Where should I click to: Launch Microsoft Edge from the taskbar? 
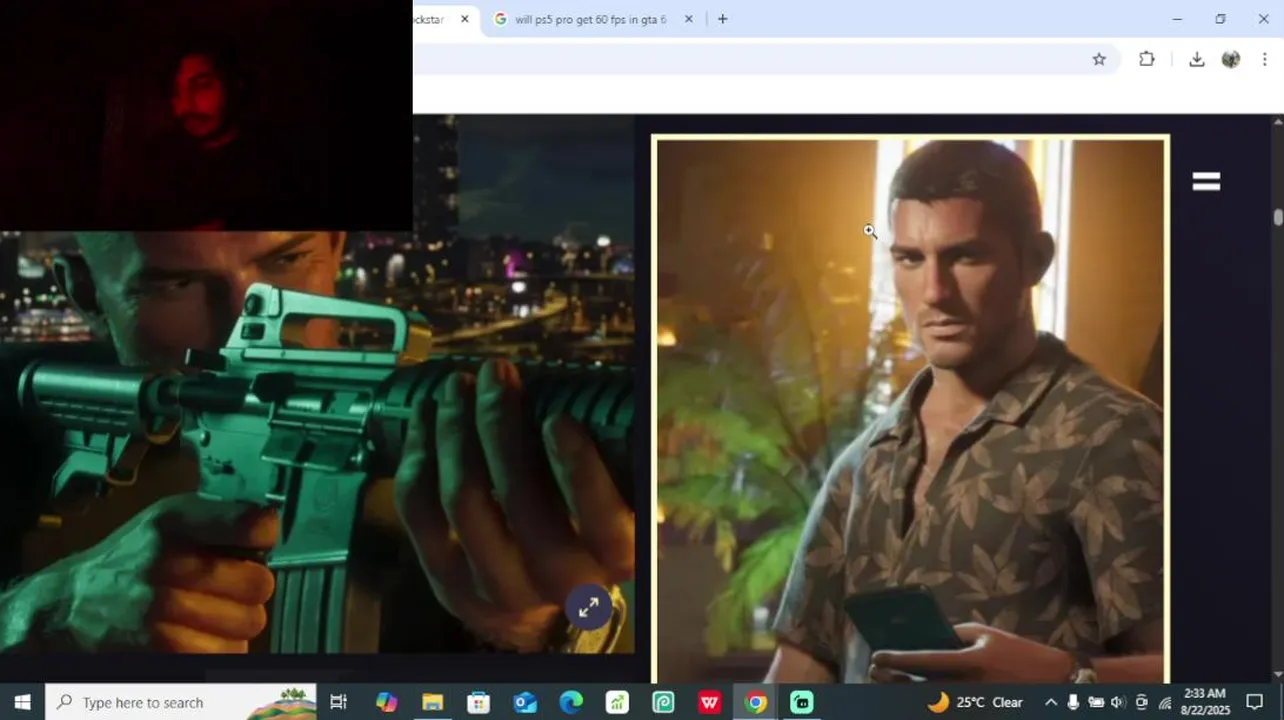tap(571, 702)
